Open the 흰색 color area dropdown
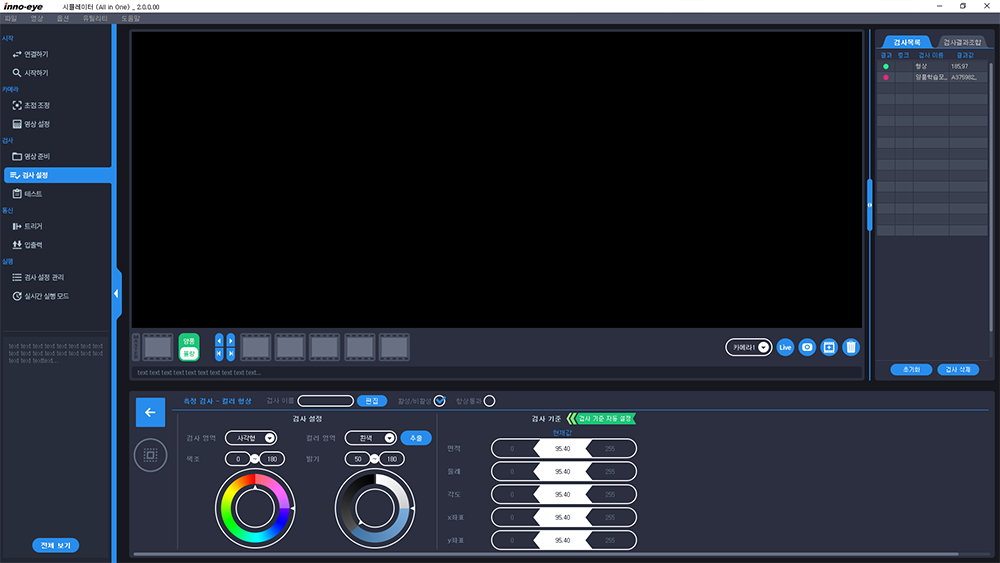 371,438
